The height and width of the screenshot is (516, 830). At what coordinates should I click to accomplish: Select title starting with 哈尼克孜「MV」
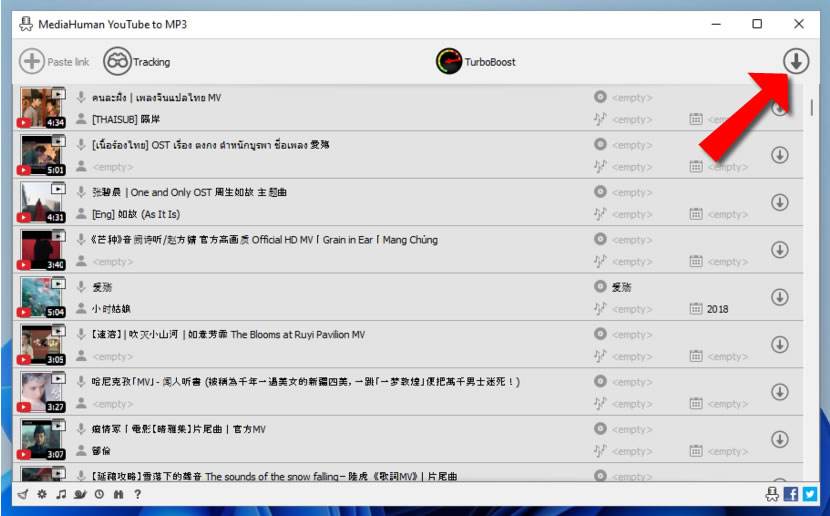coord(305,382)
